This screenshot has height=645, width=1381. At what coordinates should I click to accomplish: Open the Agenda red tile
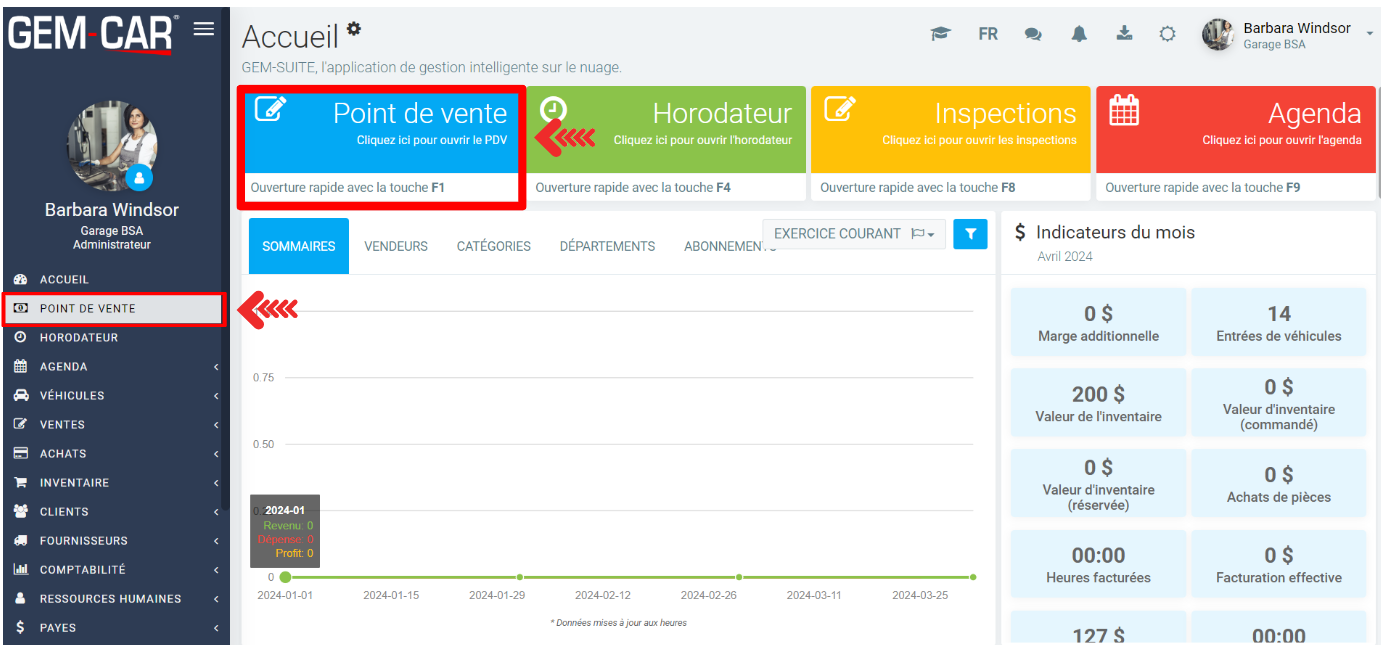click(x=1235, y=129)
